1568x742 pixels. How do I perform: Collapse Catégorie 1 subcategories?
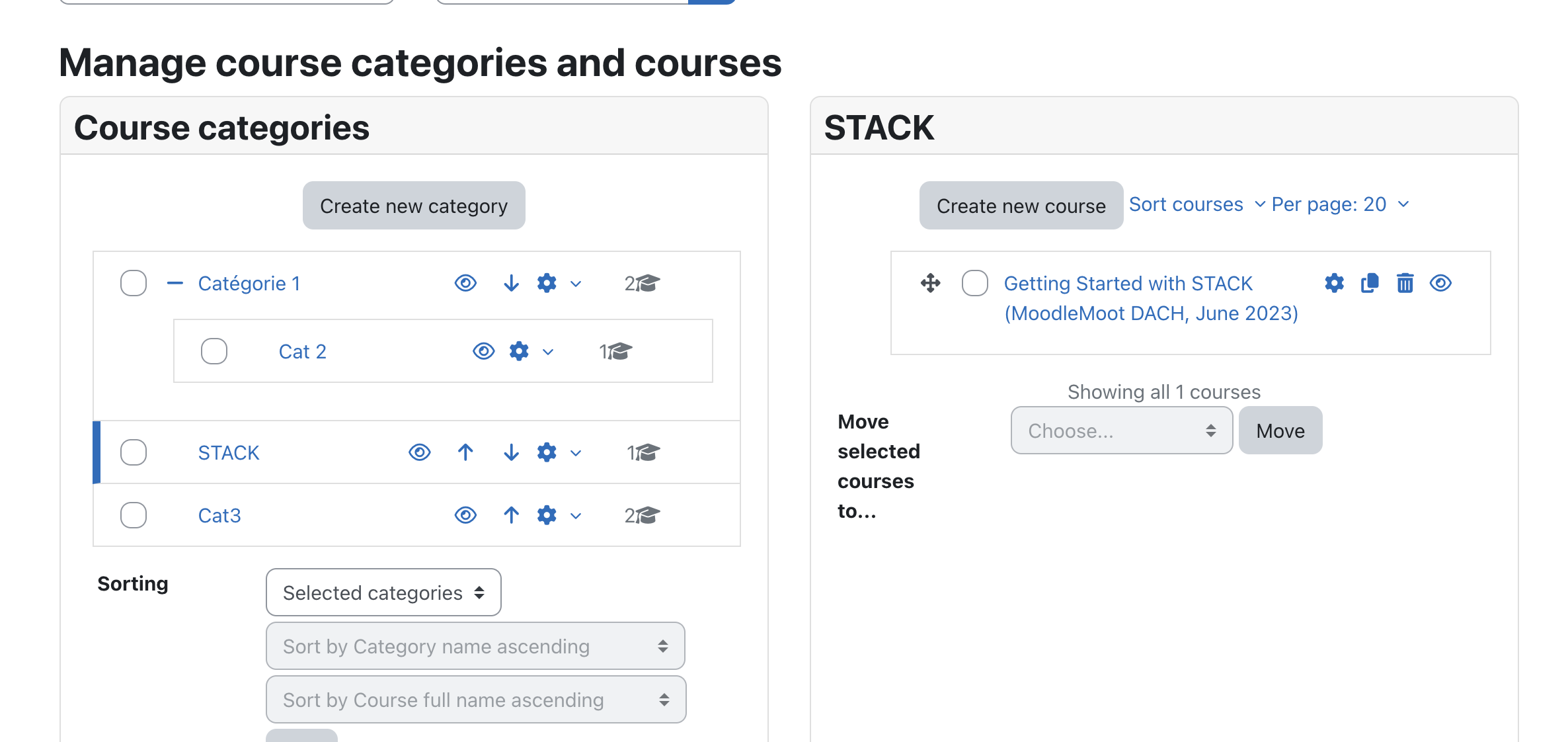175,283
